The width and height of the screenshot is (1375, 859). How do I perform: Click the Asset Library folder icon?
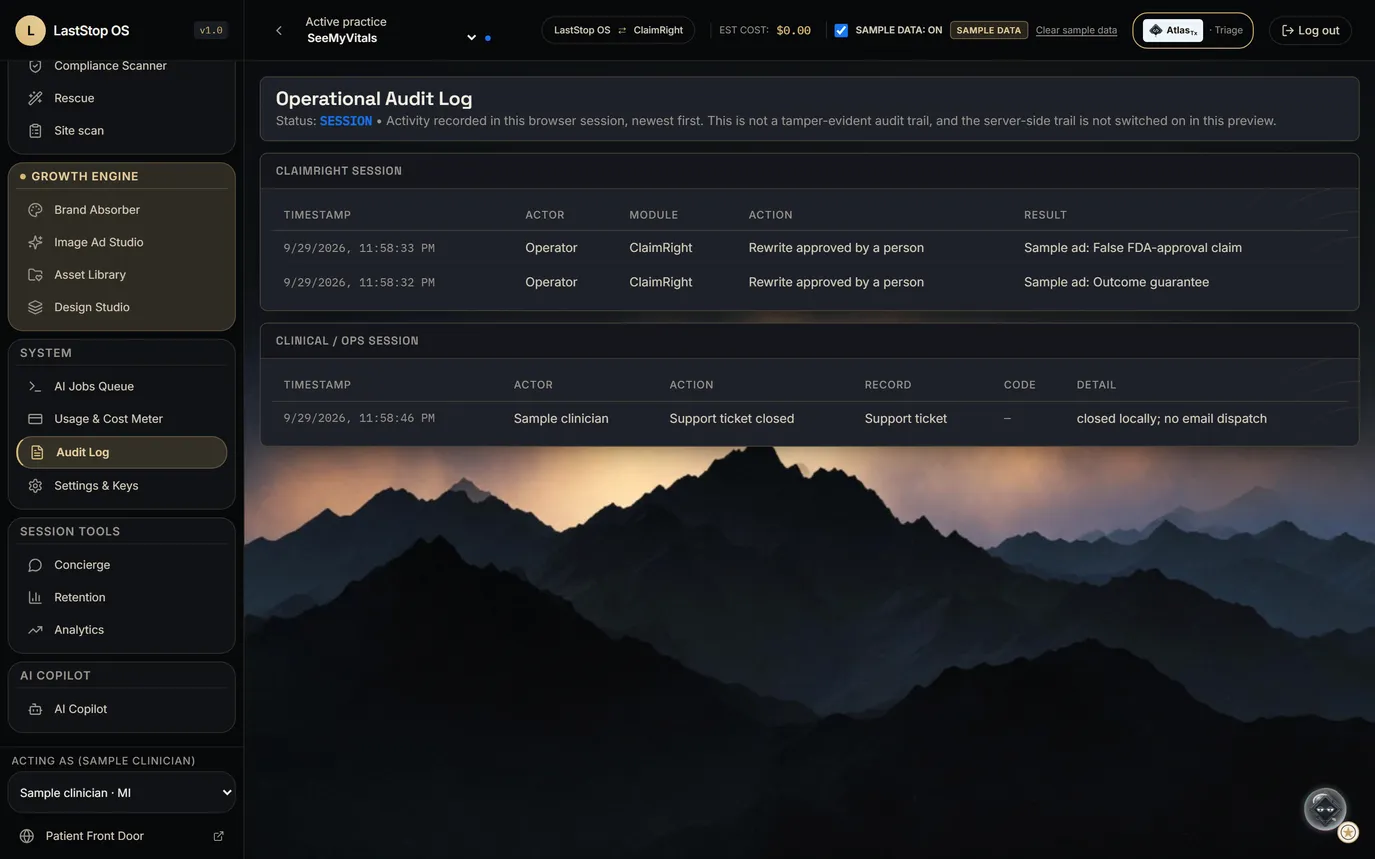35,275
